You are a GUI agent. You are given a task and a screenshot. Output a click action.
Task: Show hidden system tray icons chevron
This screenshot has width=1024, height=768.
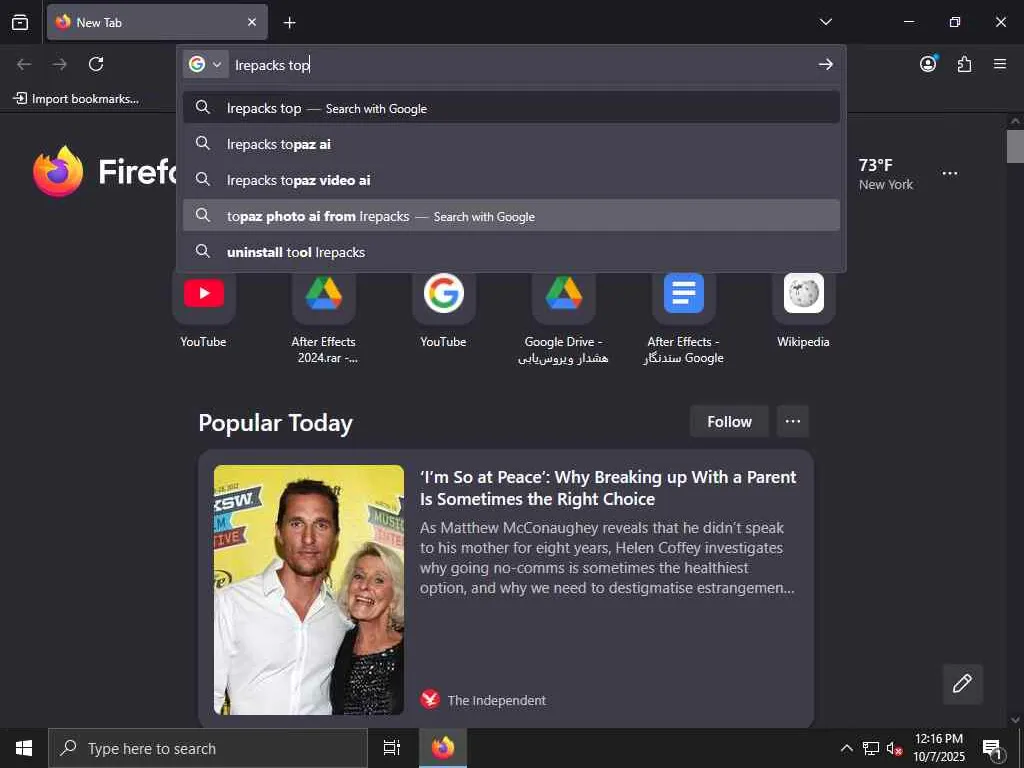pos(846,748)
